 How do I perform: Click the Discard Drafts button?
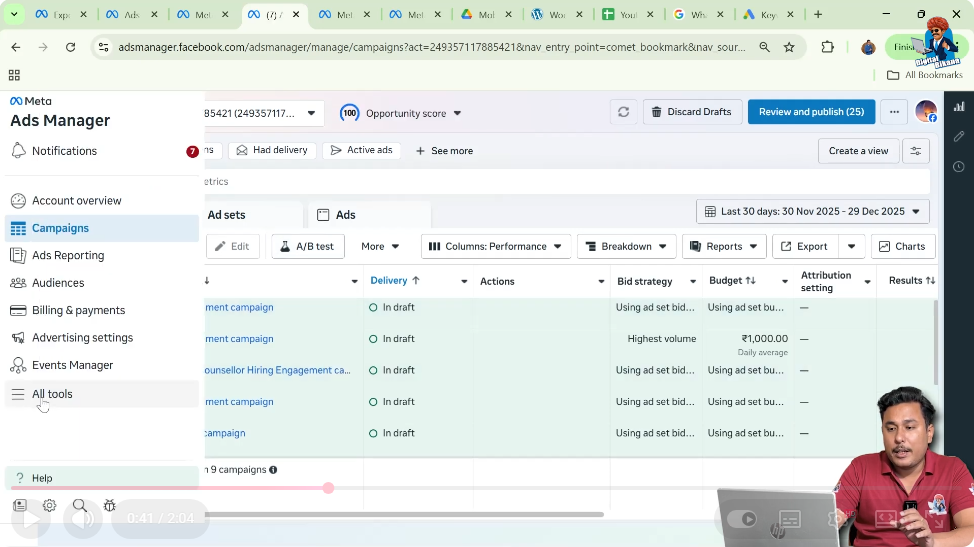(x=692, y=112)
